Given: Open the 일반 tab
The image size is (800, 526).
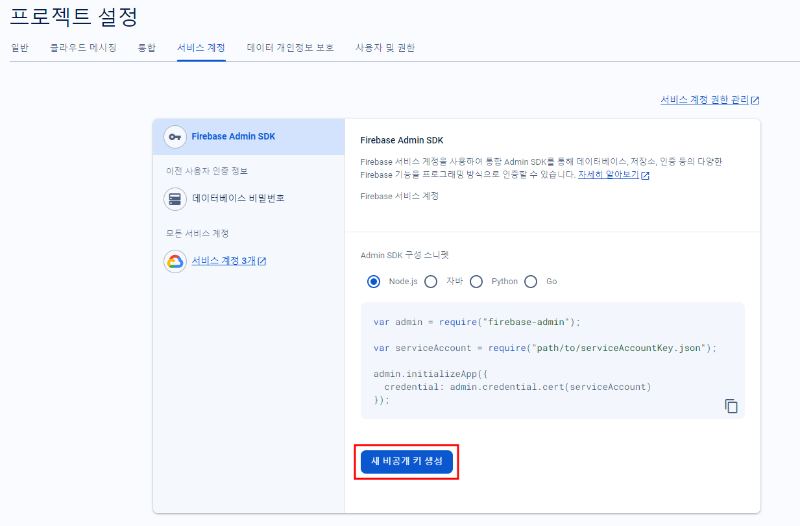Looking at the screenshot, I should click(x=20, y=48).
